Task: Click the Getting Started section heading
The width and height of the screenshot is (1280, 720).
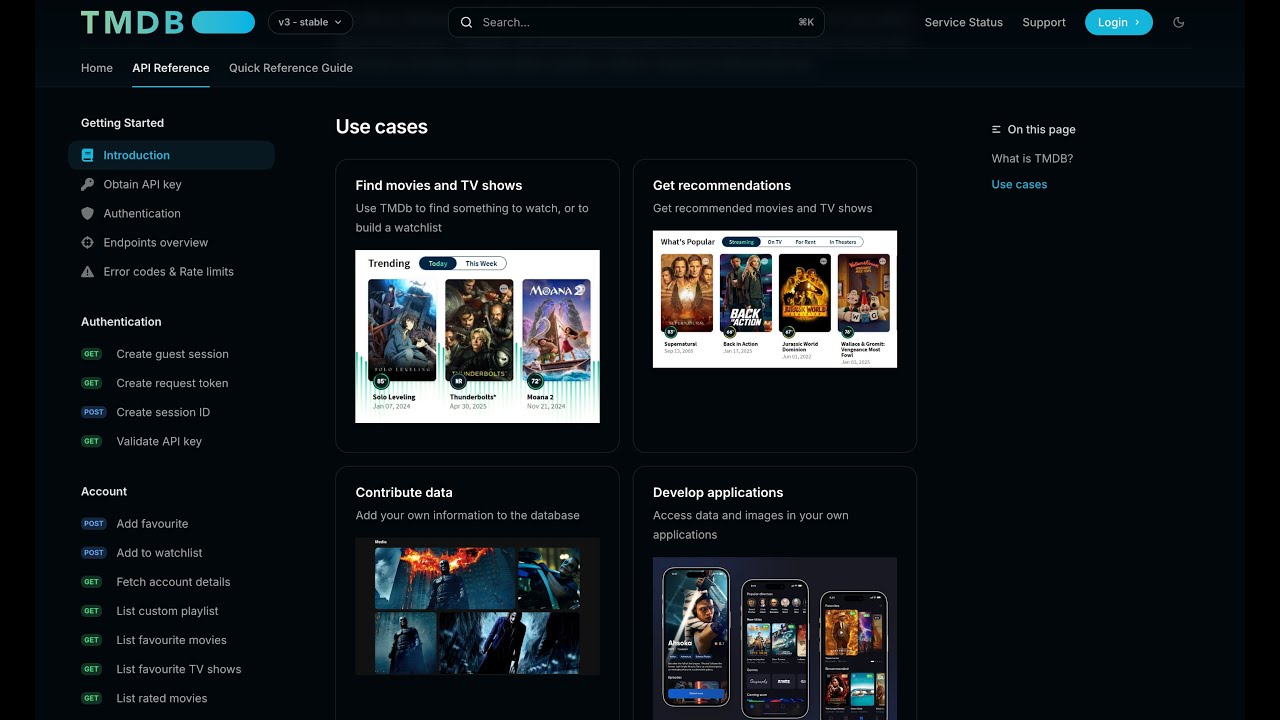Action: tap(122, 123)
